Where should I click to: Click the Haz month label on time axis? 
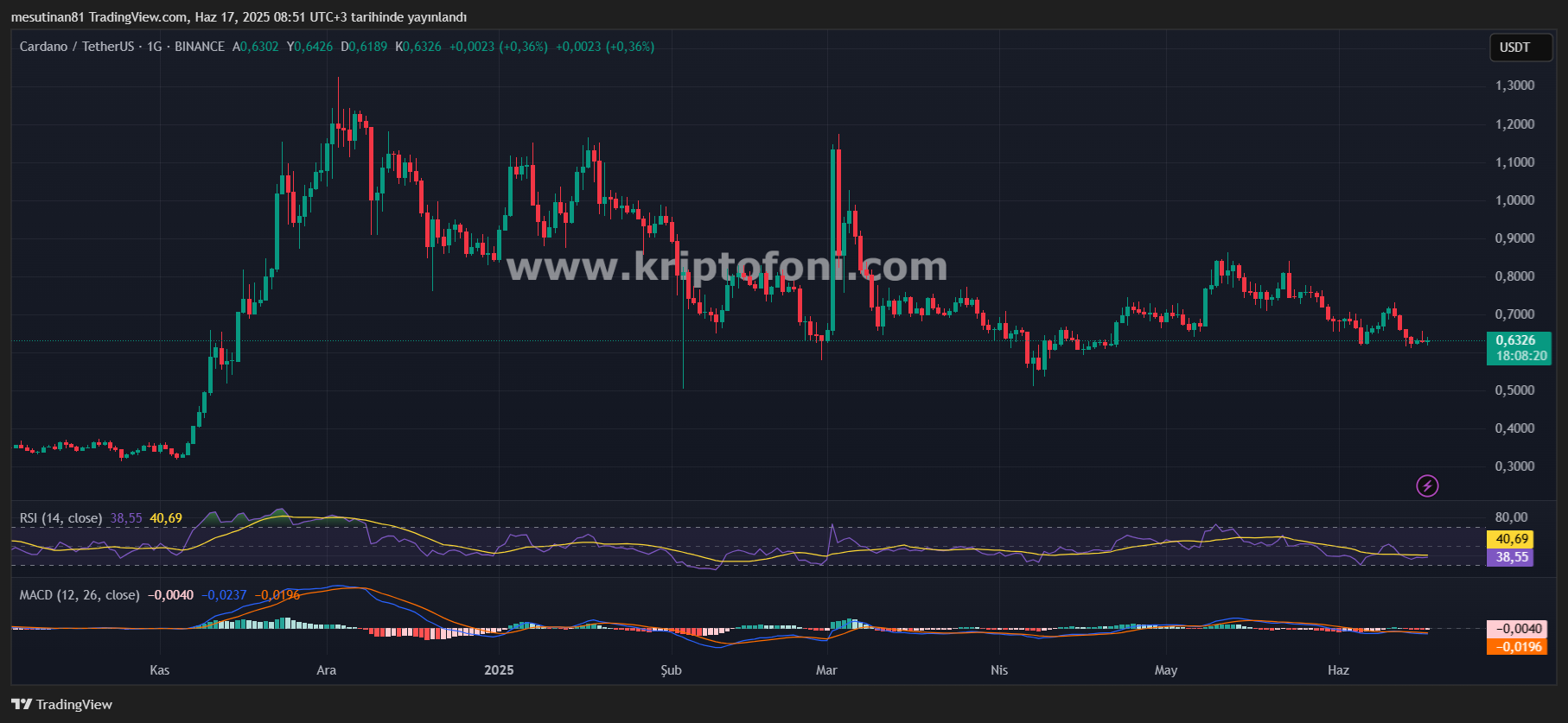click(1338, 670)
